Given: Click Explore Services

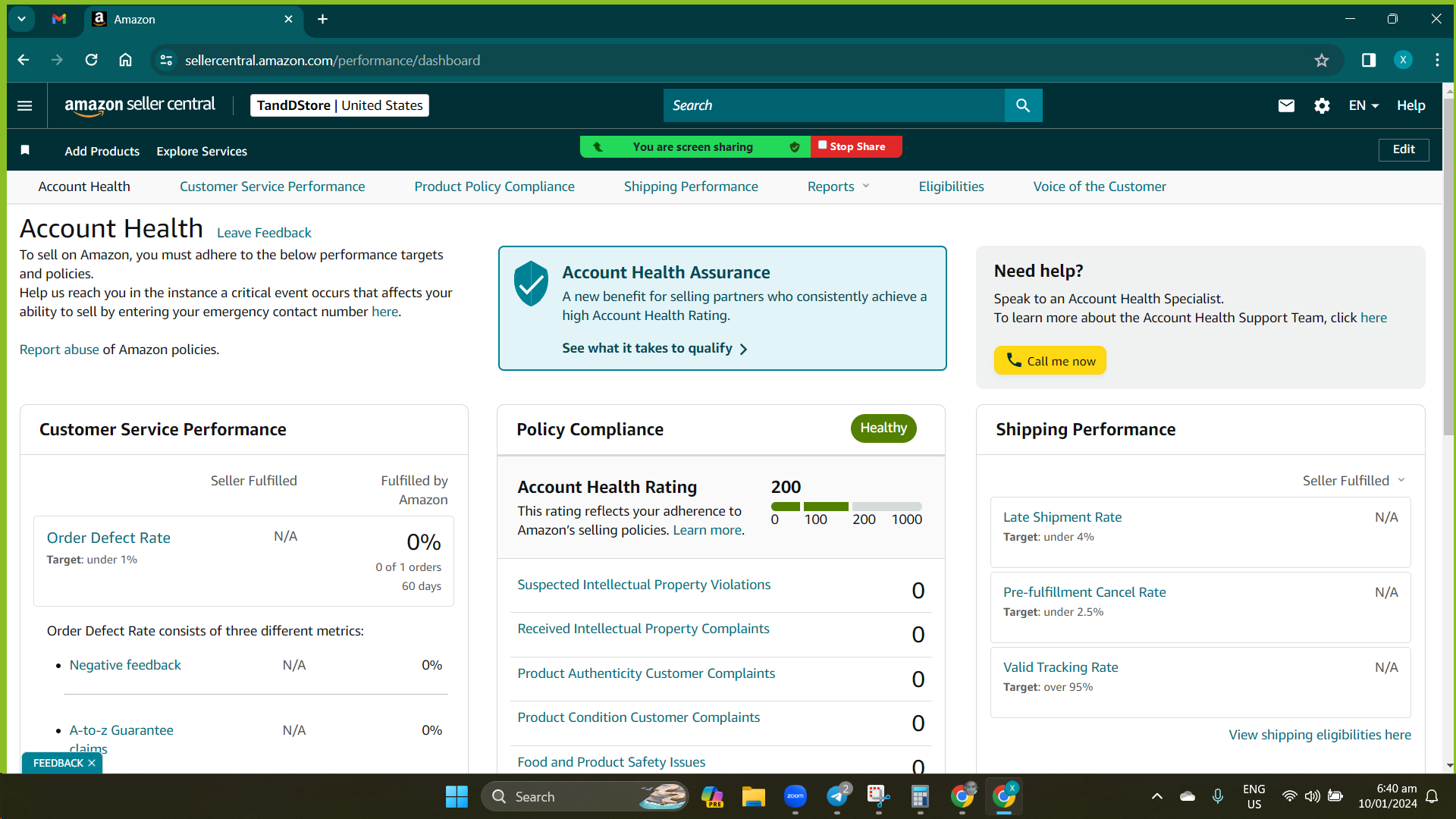Looking at the screenshot, I should click(202, 151).
